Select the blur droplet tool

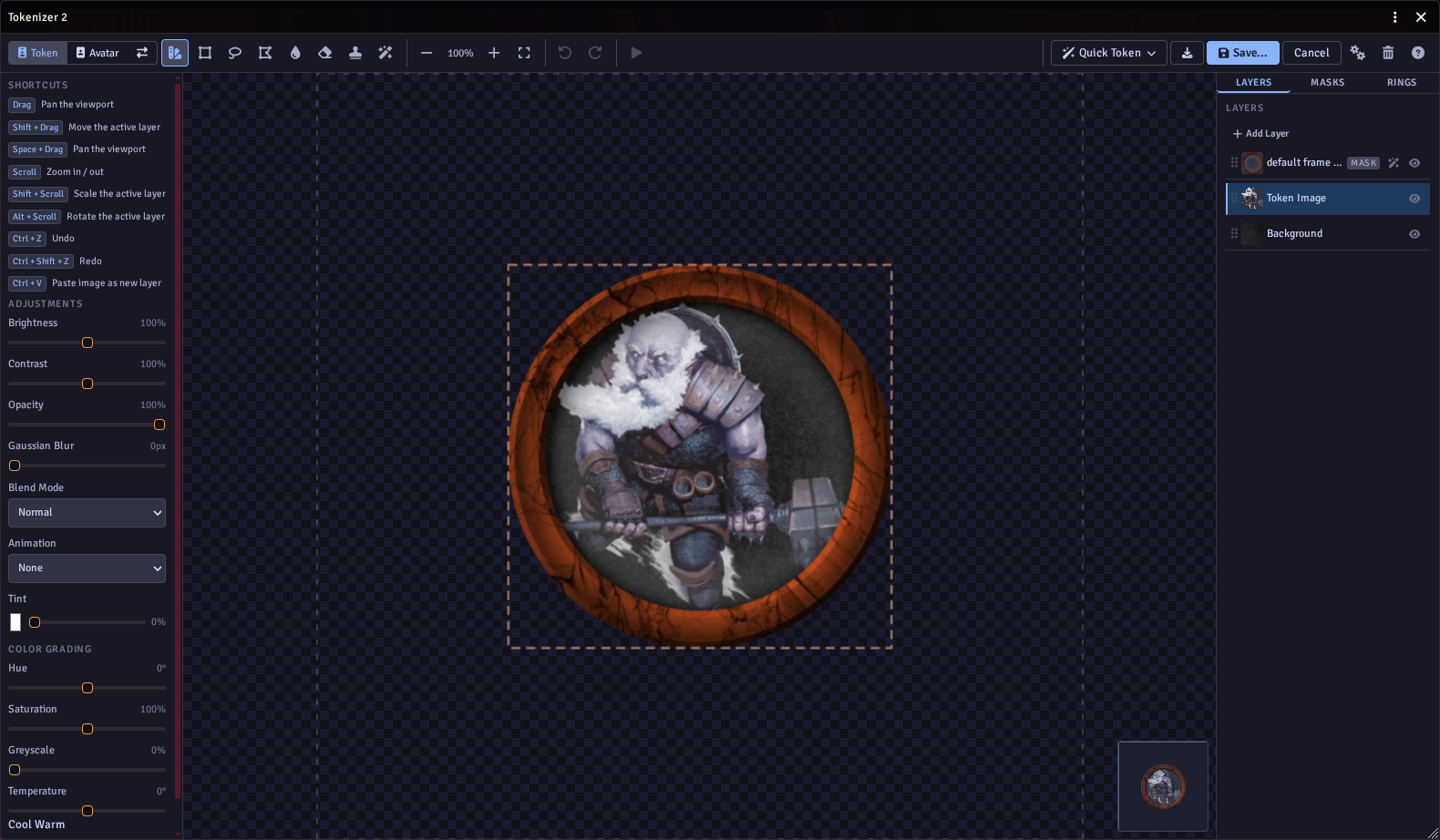click(295, 53)
